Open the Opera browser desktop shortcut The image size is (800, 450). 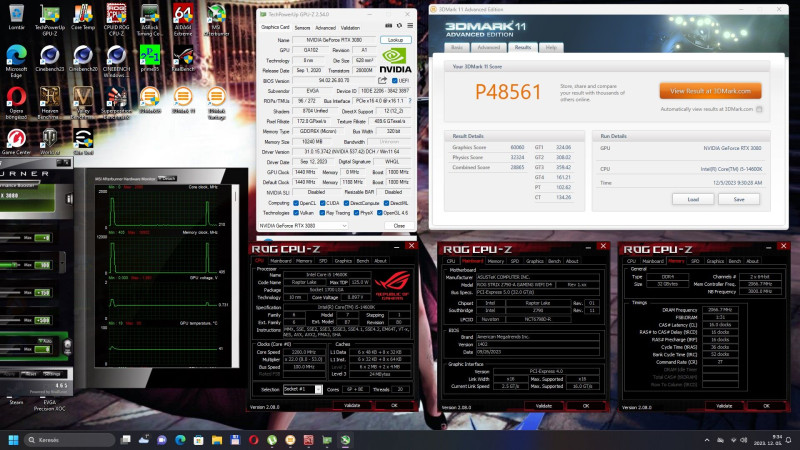click(16, 103)
